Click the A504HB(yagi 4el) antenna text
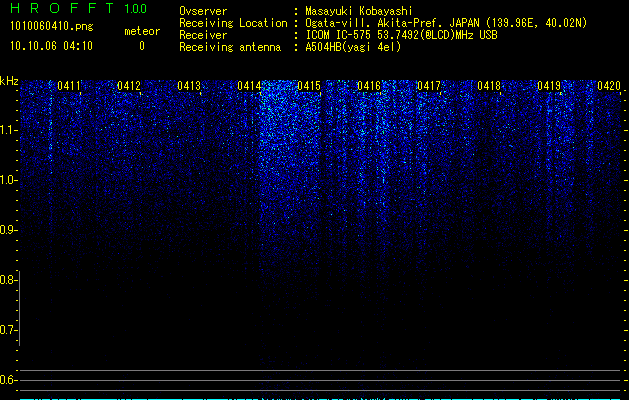Screen dimensions: 629x400 click(353, 47)
